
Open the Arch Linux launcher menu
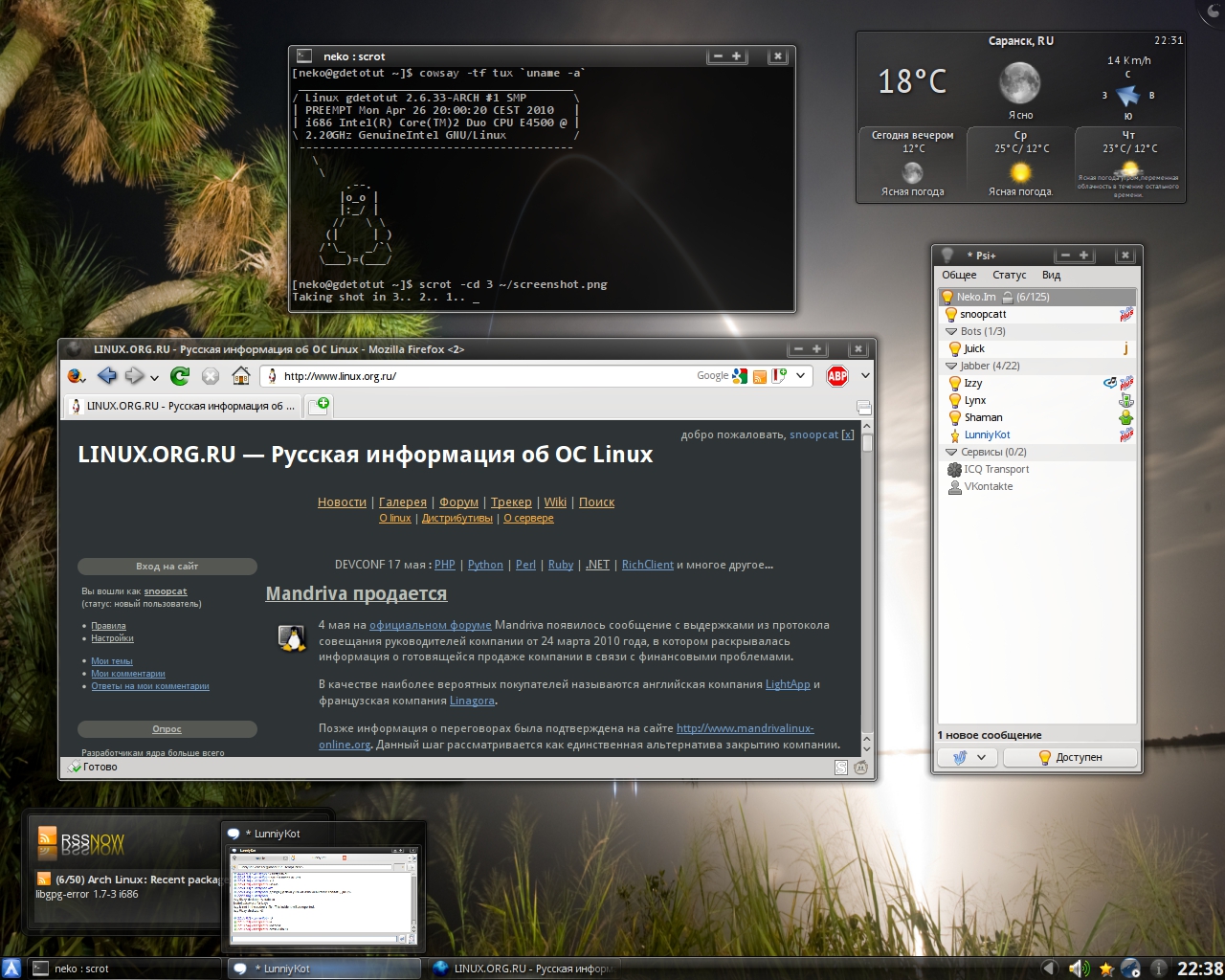coord(11,969)
